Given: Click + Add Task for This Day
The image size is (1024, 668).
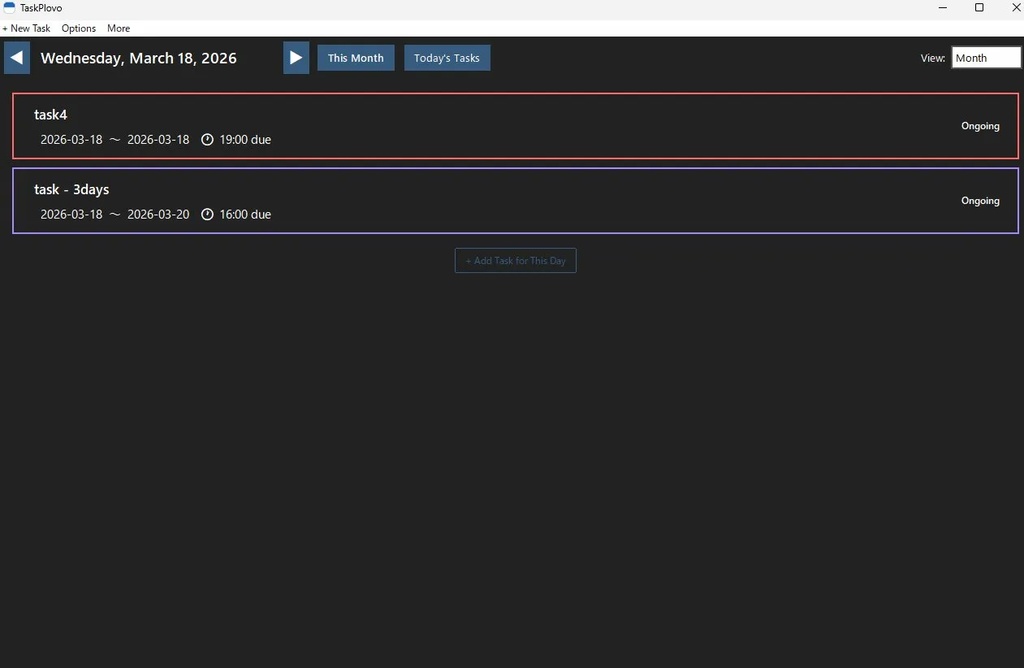Looking at the screenshot, I should pyautogui.click(x=515, y=261).
